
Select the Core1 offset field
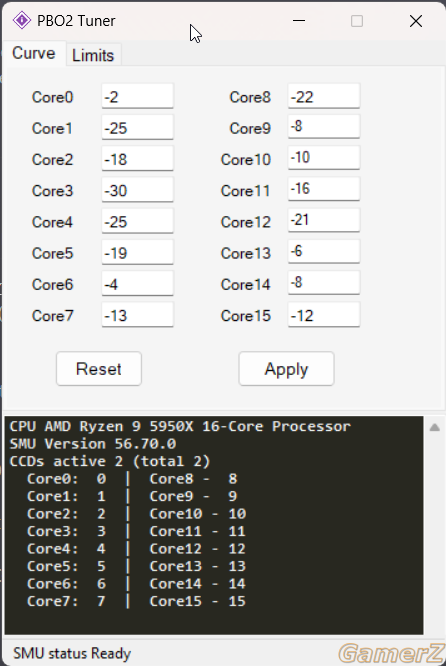click(137, 127)
